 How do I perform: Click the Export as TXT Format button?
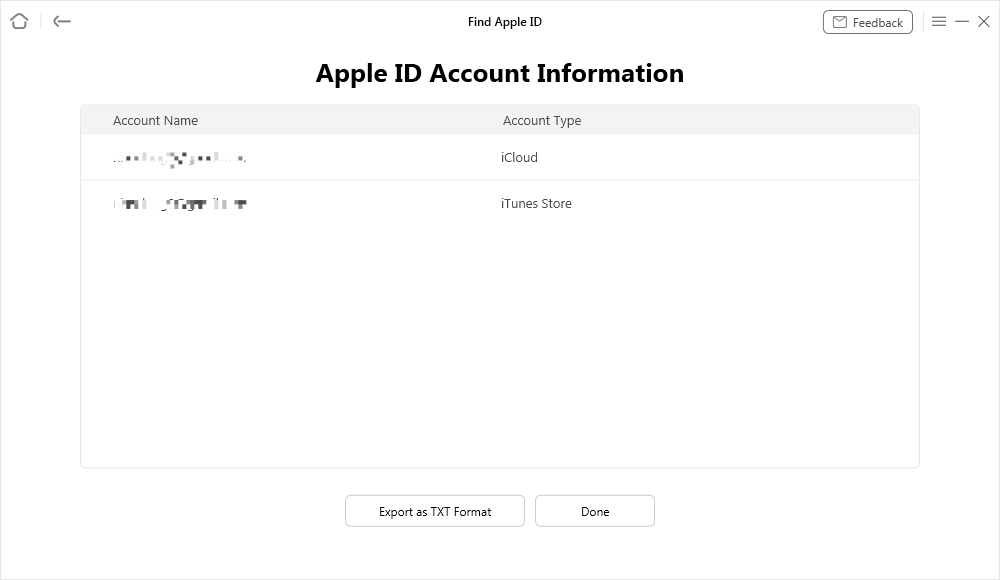tap(434, 511)
